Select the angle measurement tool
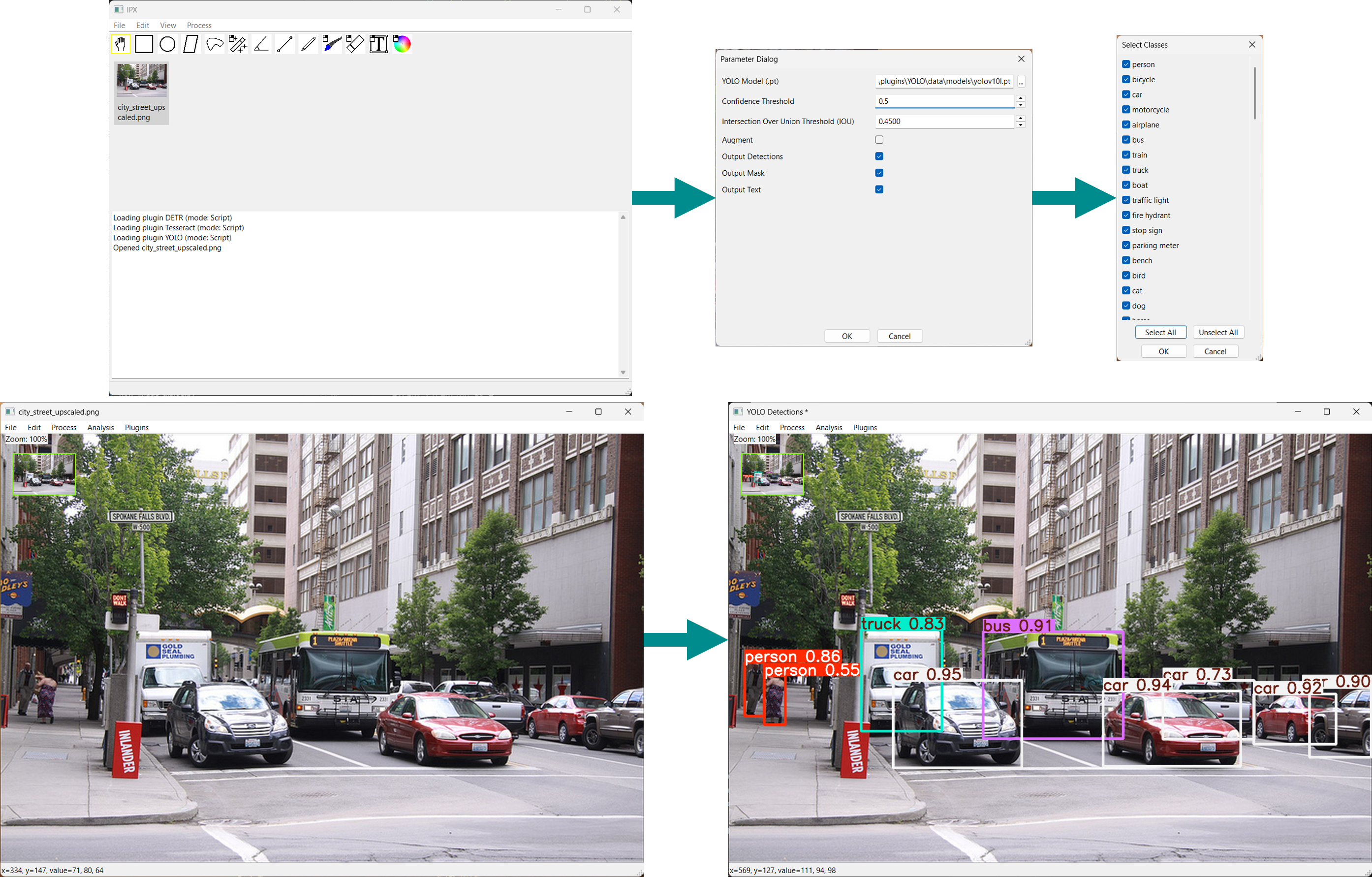Screen dimensions: 1372x877 pyautogui.click(x=261, y=44)
